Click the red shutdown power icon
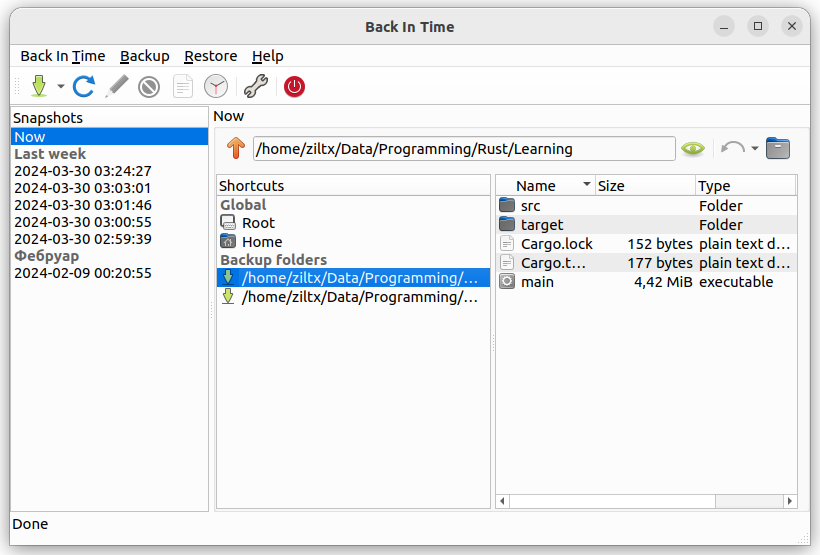 (x=294, y=86)
